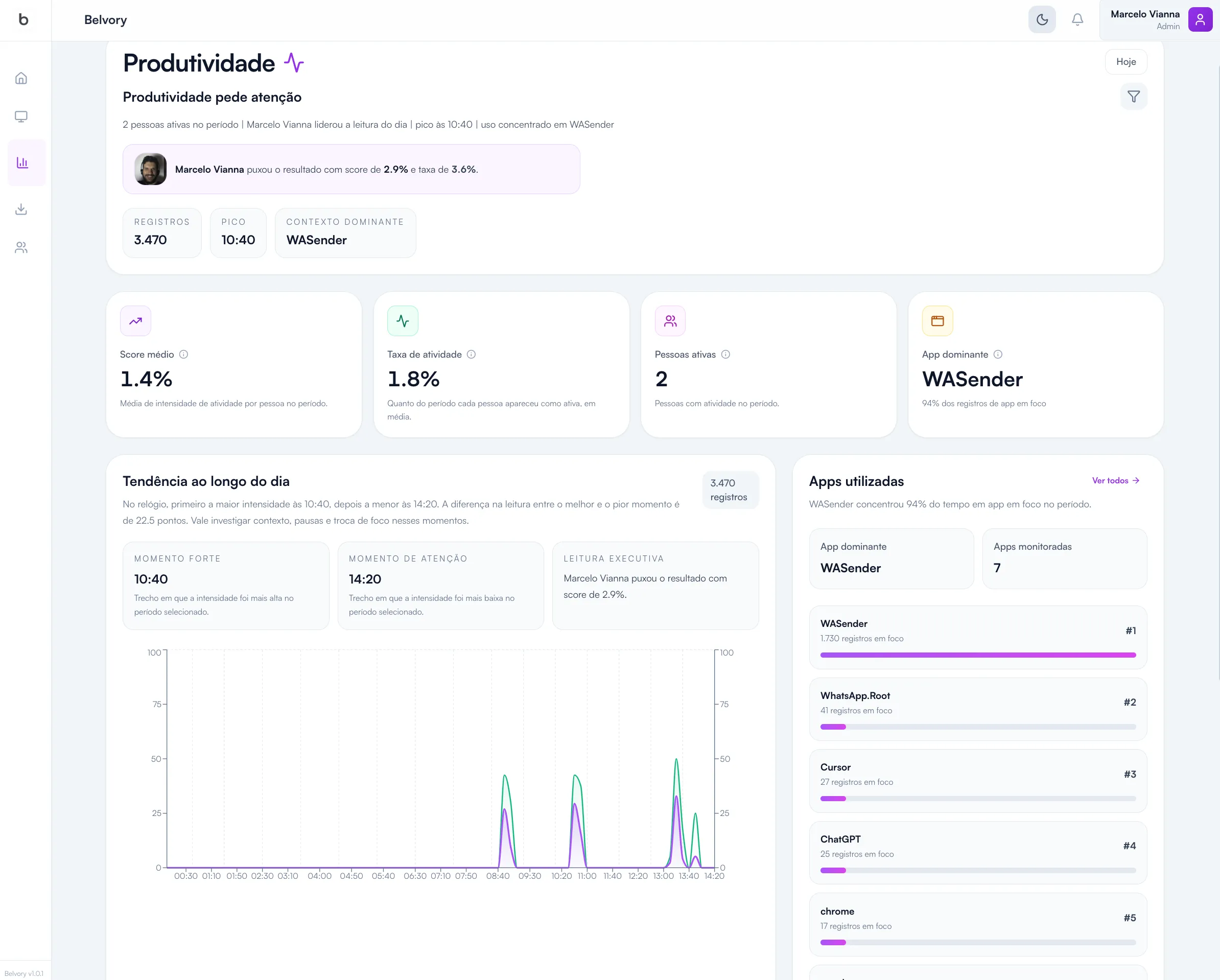1220x980 pixels.
Task: Click the green activity pulse card icon
Action: [403, 321]
